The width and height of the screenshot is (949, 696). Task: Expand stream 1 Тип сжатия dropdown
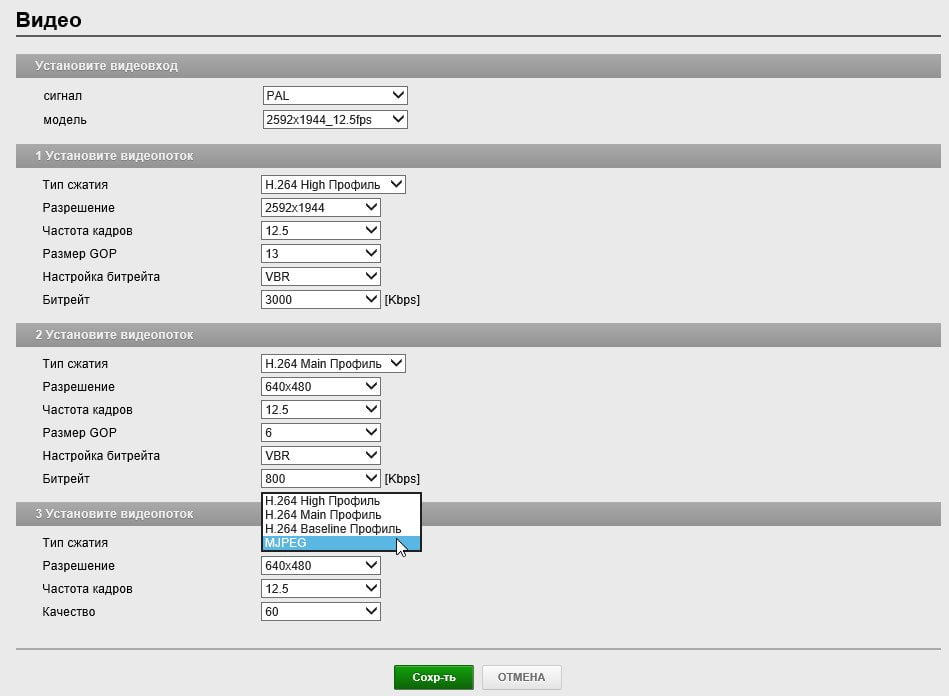click(x=333, y=185)
